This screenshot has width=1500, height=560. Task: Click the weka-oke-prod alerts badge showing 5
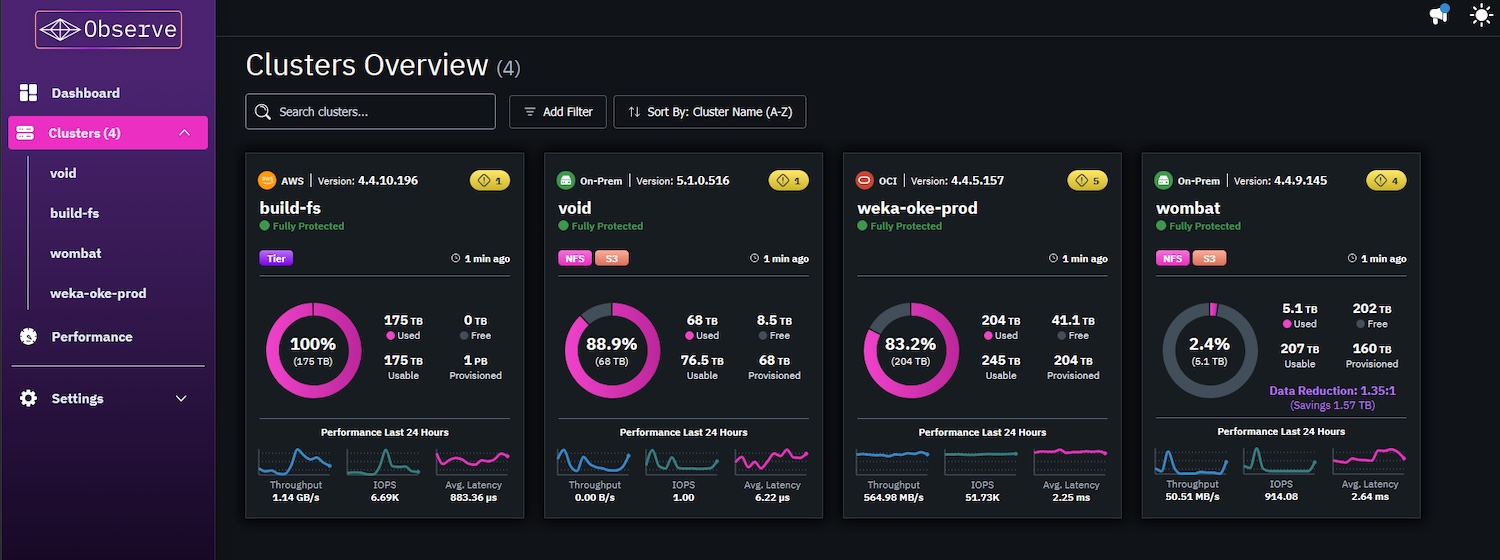[x=1088, y=181]
